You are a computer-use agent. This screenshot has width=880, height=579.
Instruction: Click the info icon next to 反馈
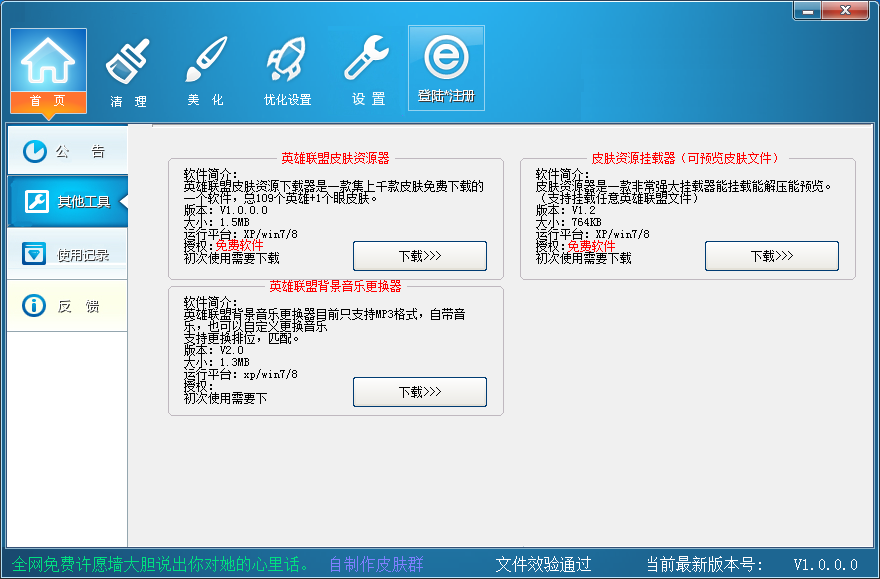coord(34,306)
